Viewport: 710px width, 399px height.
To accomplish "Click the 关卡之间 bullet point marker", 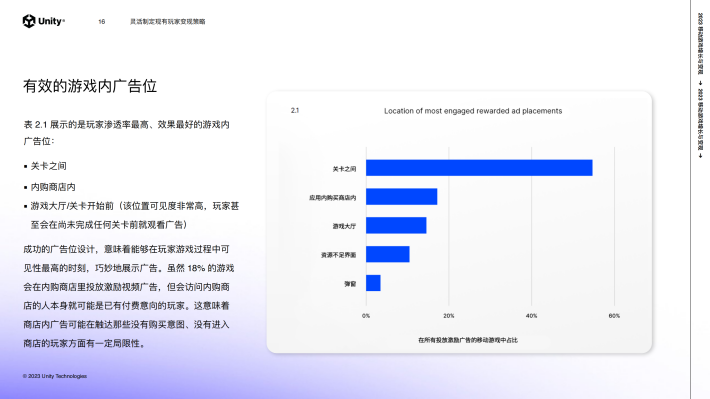I will 25,167.
